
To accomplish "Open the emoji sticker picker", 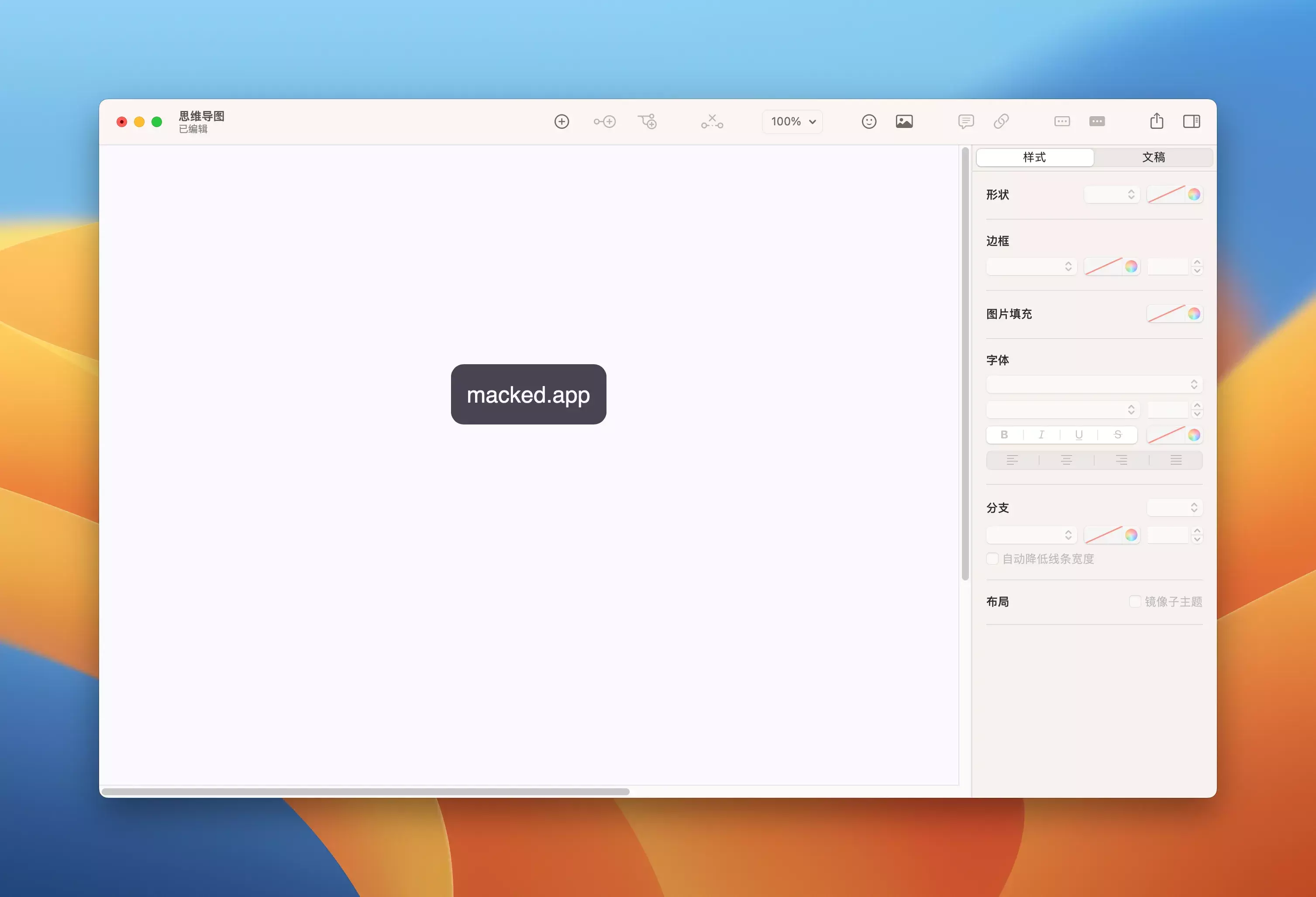I will tap(868, 122).
